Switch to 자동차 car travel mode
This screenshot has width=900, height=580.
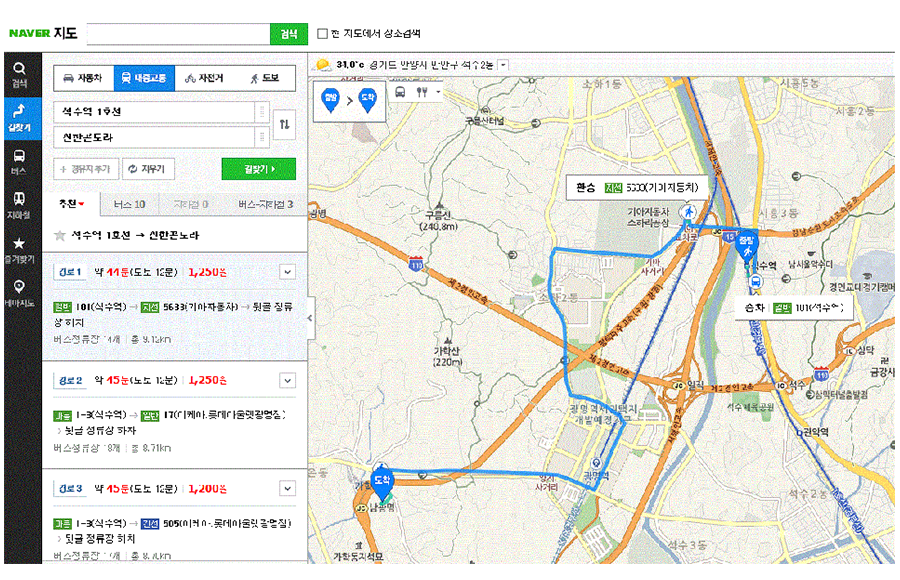click(x=84, y=78)
